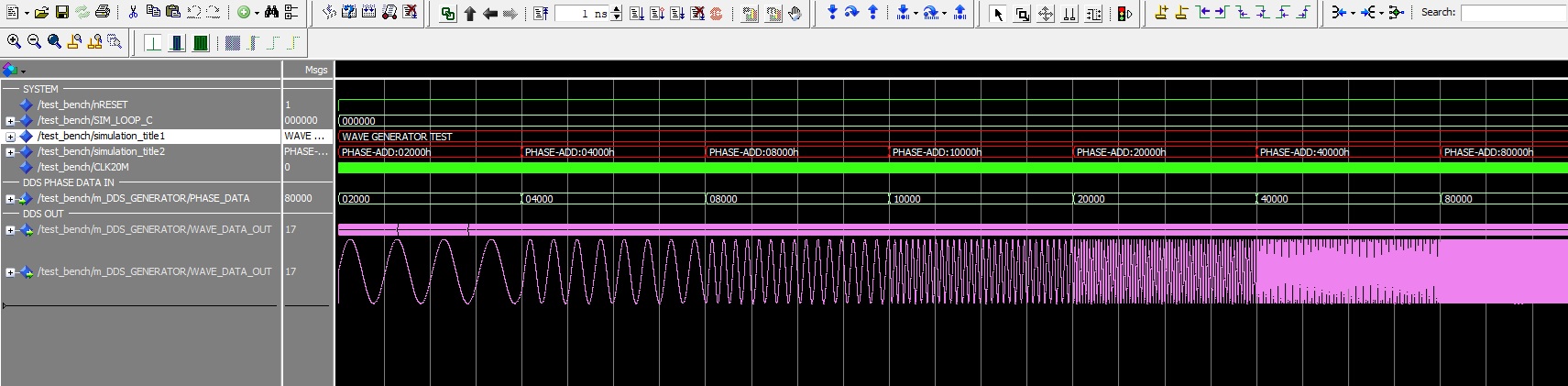Expand the SIM_LOOP_C signal
The height and width of the screenshot is (386, 1568).
pyautogui.click(x=10, y=121)
